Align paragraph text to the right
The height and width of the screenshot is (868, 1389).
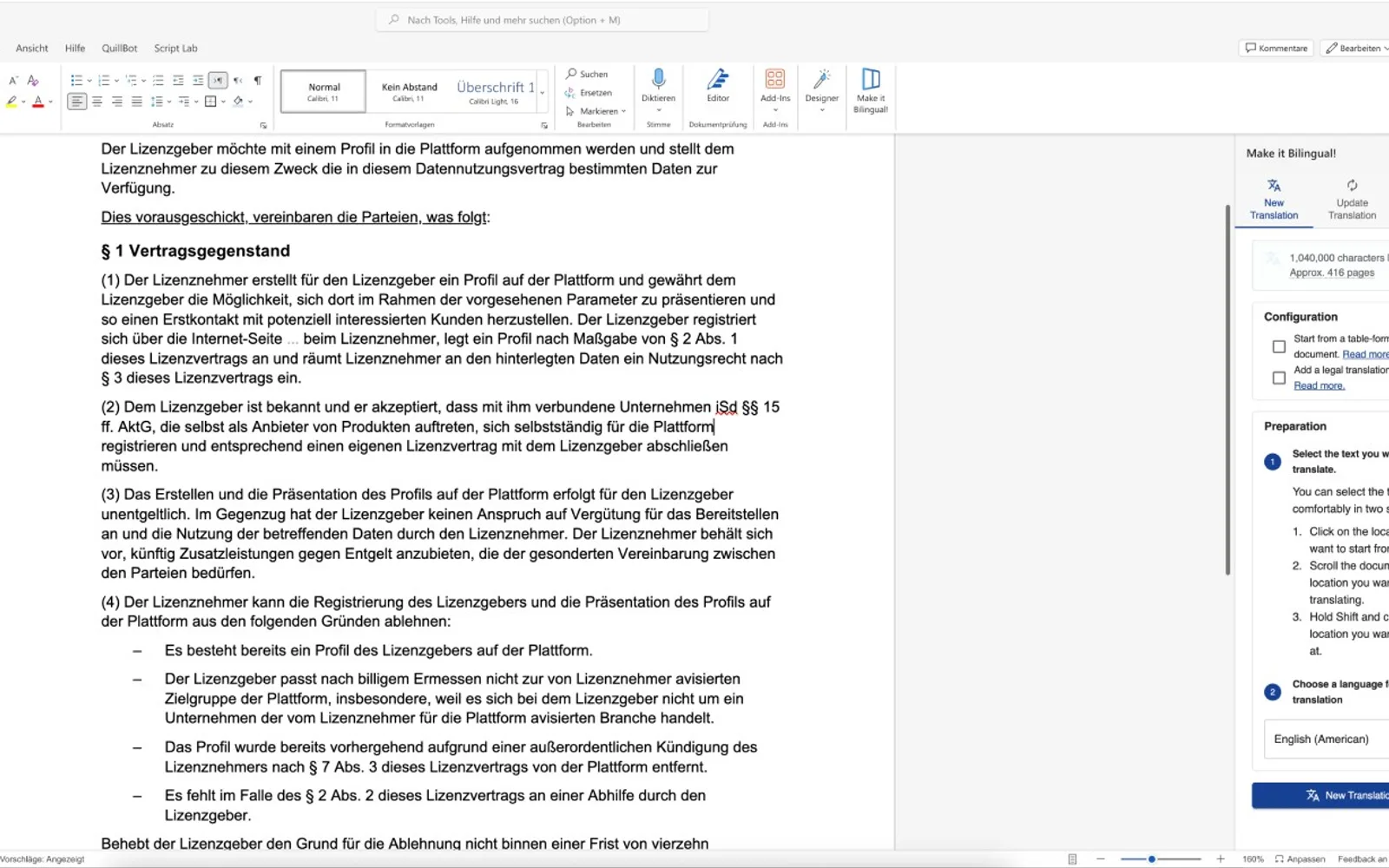pos(116,102)
